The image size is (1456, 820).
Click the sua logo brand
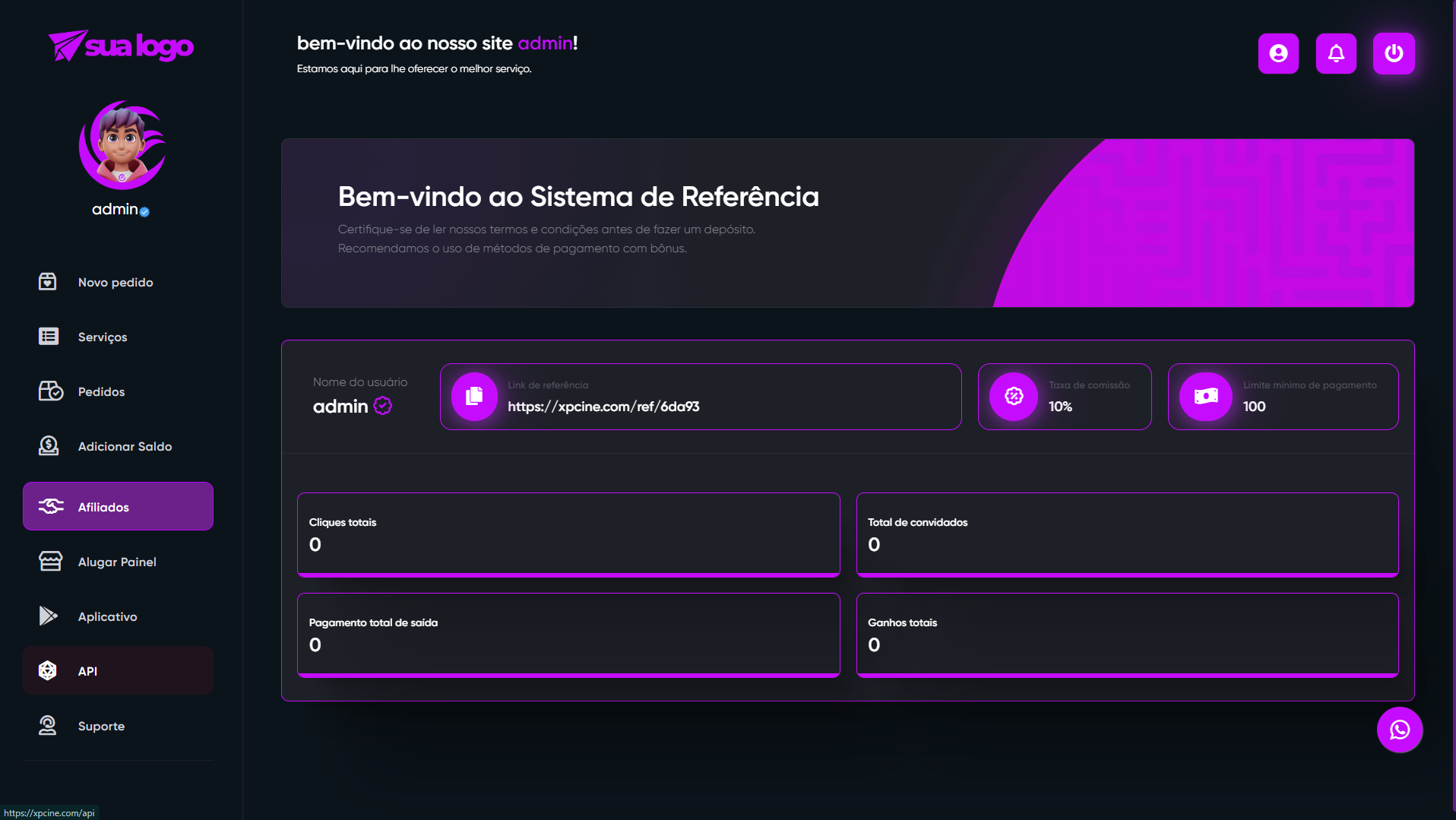[121, 46]
